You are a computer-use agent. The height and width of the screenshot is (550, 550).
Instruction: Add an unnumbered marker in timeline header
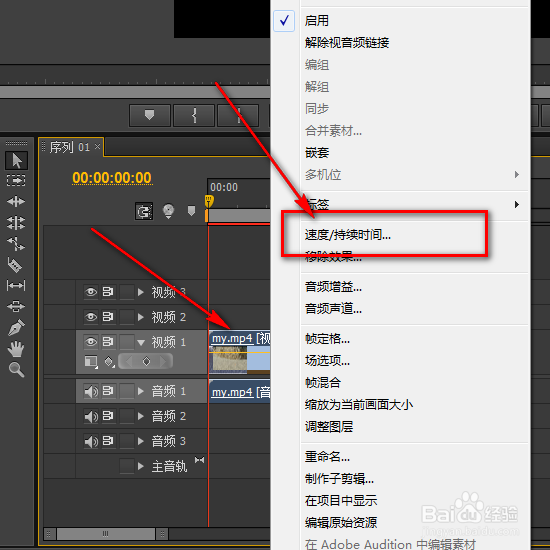point(191,210)
